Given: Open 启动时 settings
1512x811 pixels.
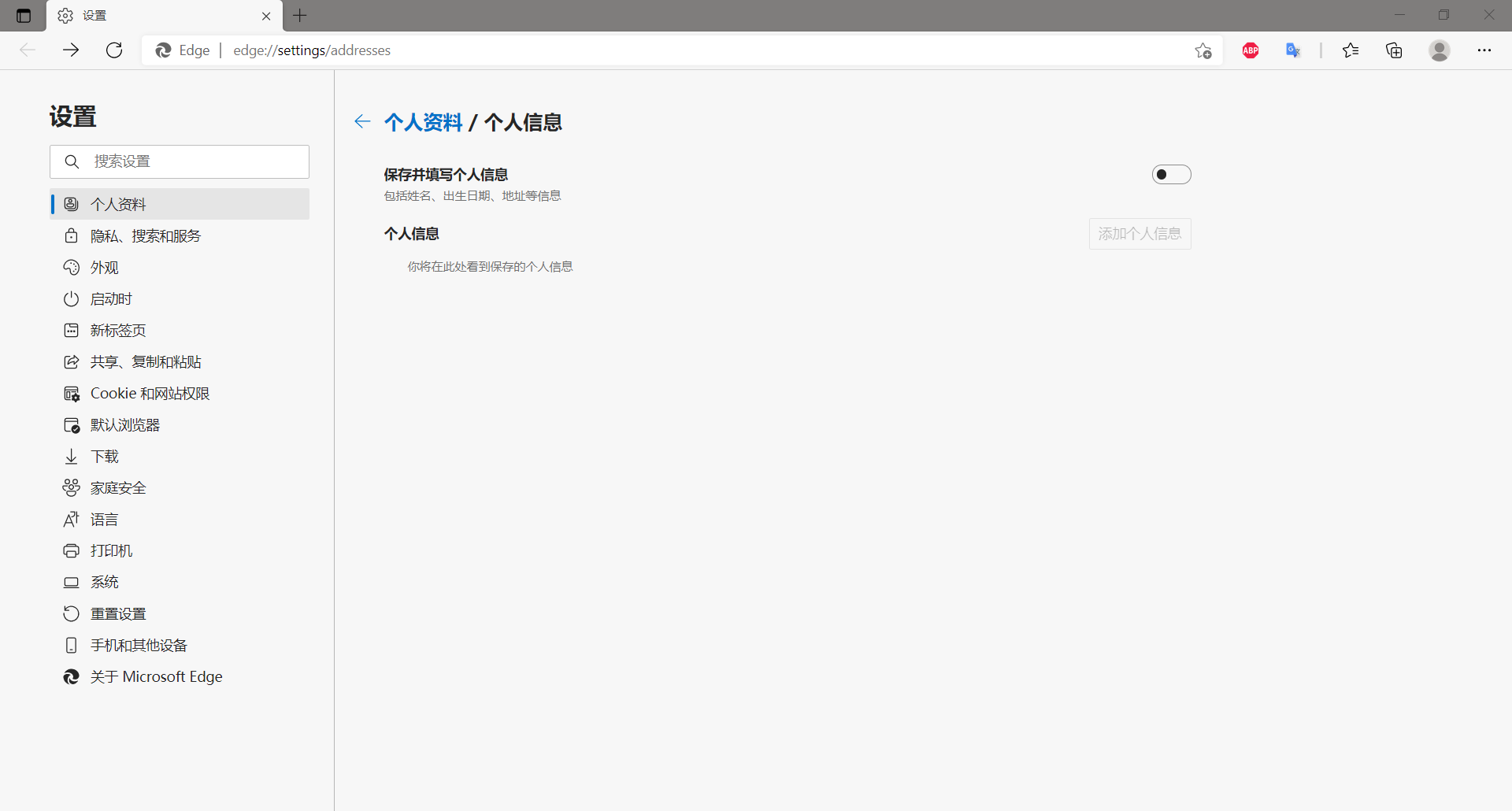Looking at the screenshot, I should tap(180, 298).
